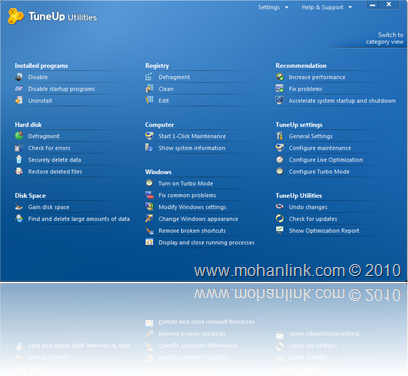Click the Registry Edit icon
This screenshot has width=408, height=376.
point(149,100)
